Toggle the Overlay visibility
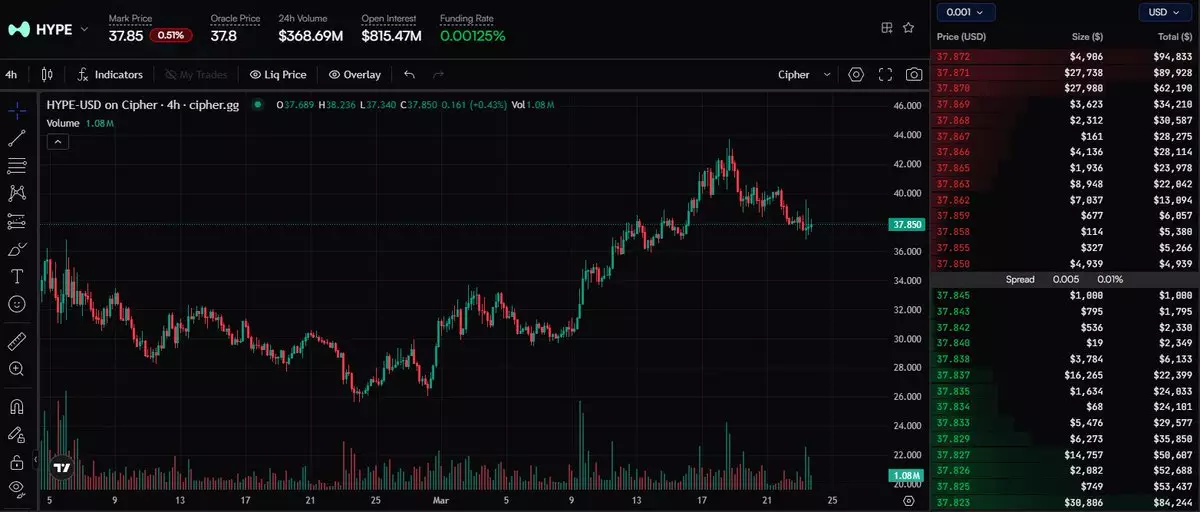1200x512 pixels. click(355, 74)
